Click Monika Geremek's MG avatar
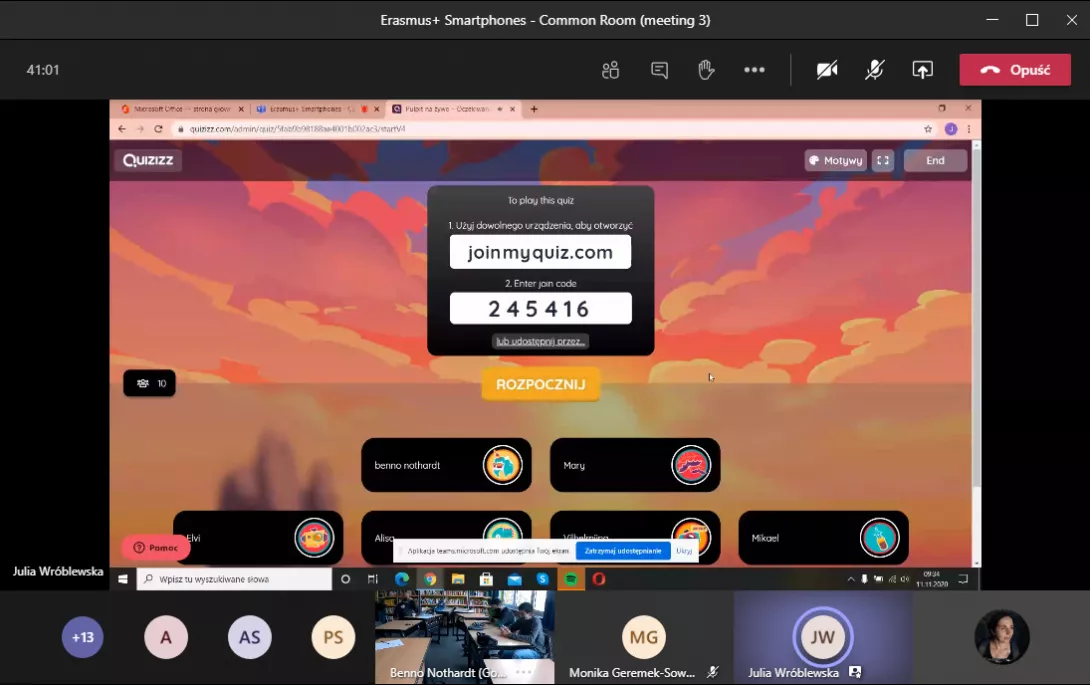 point(644,637)
